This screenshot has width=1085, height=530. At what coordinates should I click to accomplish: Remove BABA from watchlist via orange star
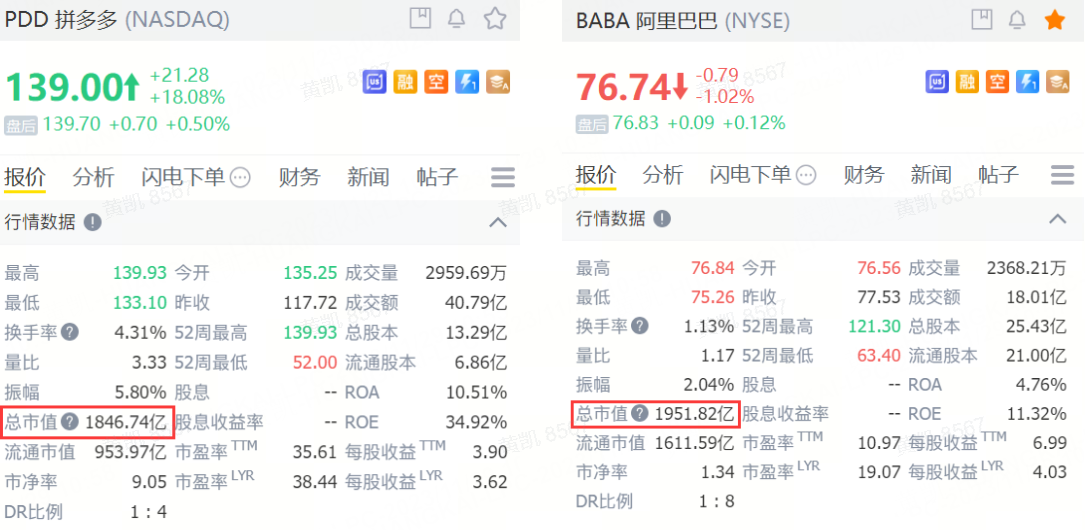pyautogui.click(x=1055, y=19)
